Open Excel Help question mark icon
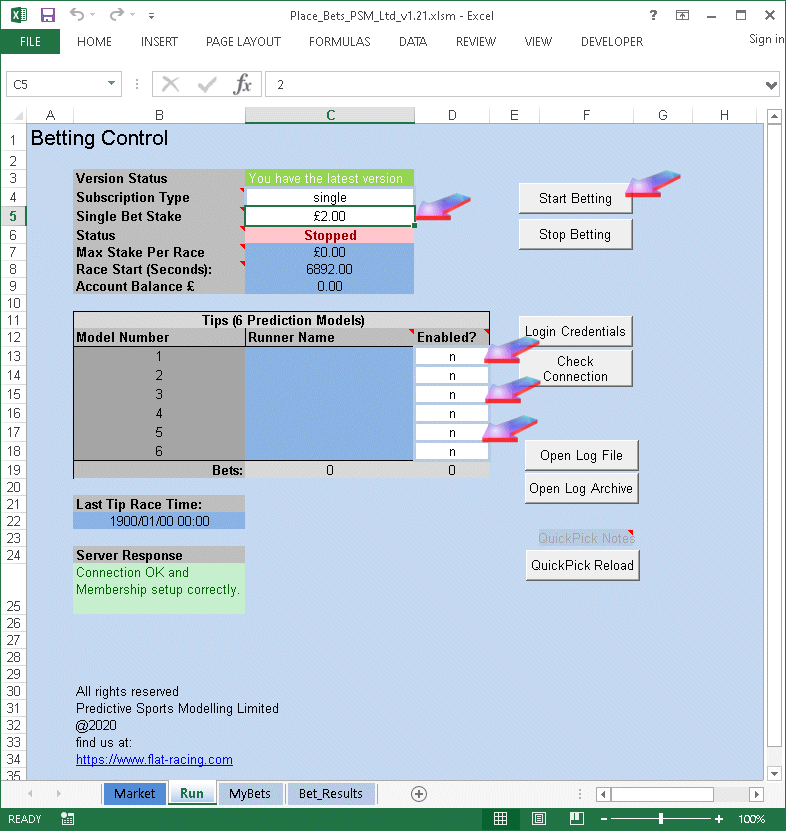Screen dimensions: 786x831 pyautogui.click(x=653, y=15)
